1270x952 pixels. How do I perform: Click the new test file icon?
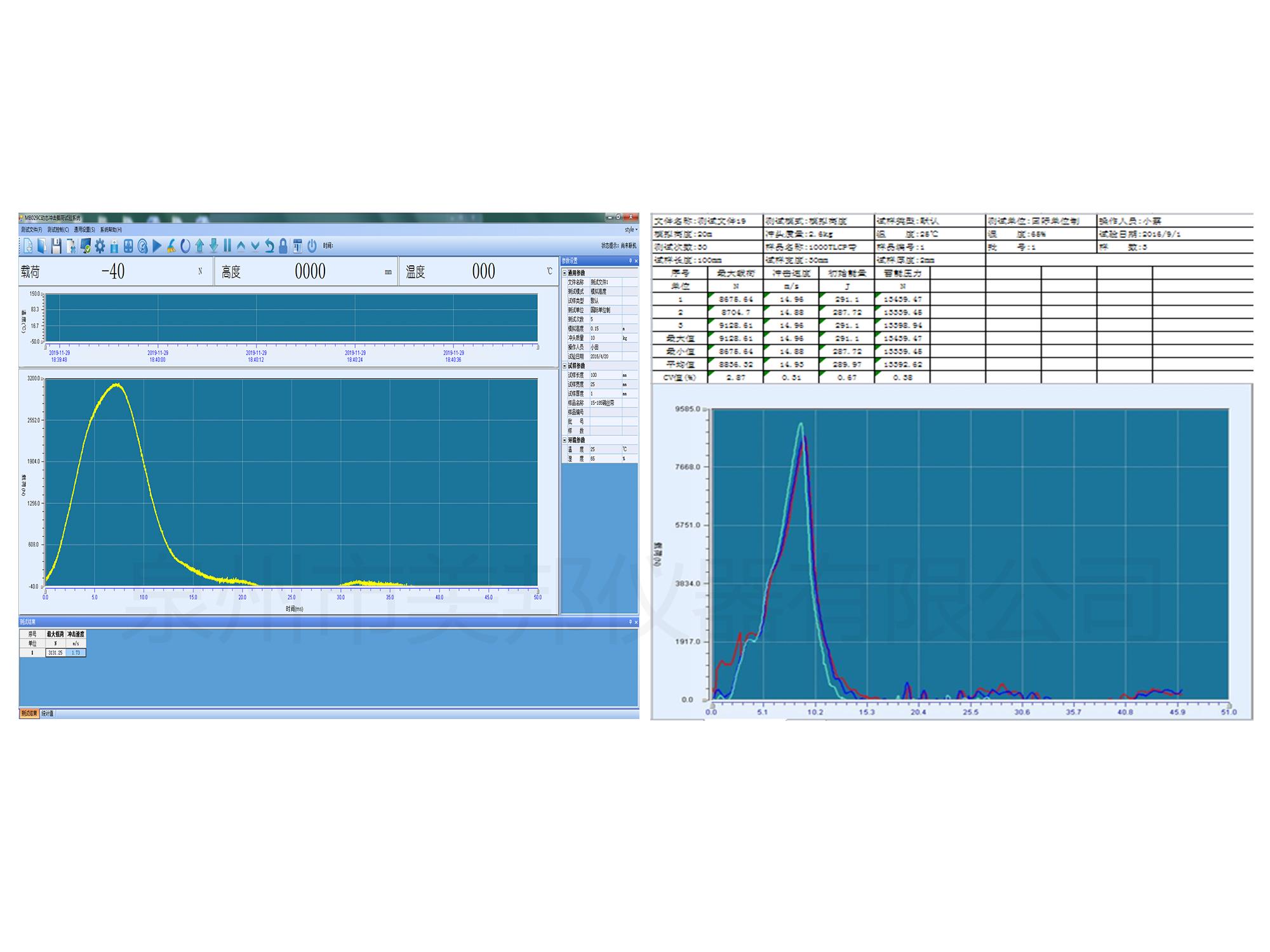(x=28, y=246)
